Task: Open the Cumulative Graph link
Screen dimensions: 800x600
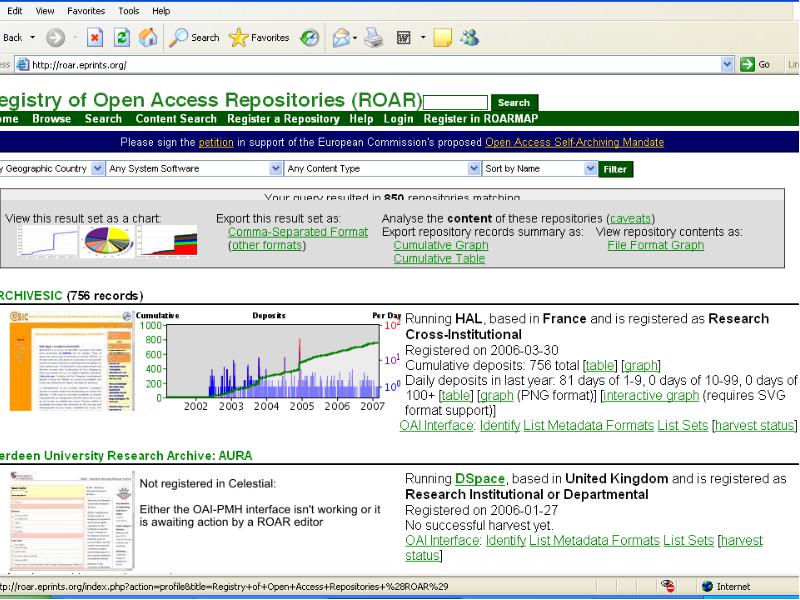Action: coord(441,245)
